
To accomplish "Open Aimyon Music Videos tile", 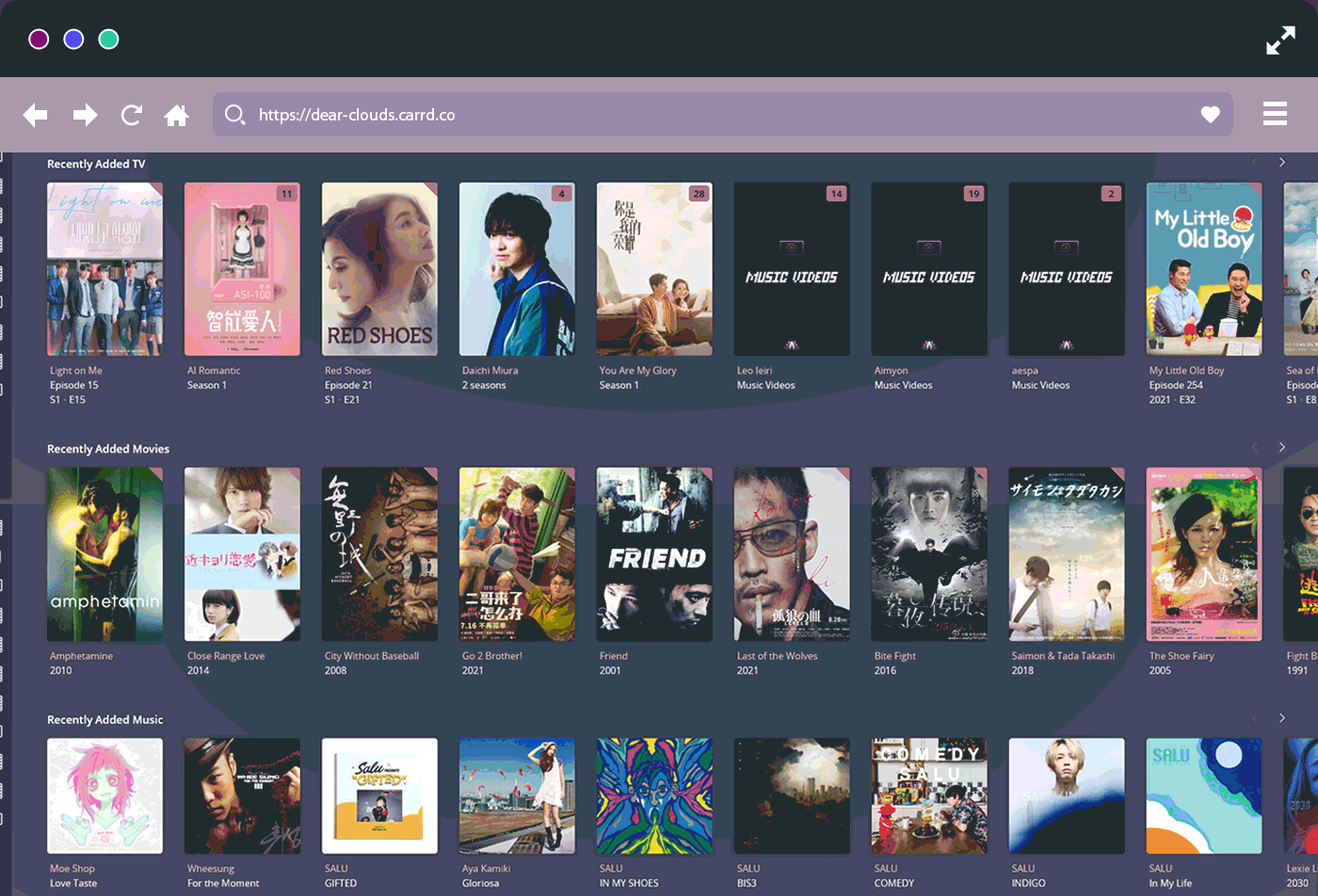I will pos(929,269).
